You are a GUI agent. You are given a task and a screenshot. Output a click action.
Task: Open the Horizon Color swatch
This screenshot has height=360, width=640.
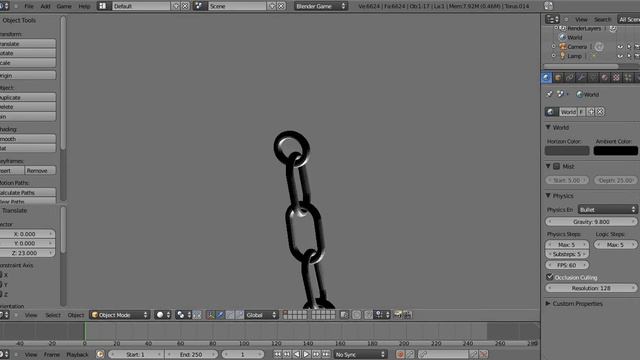(567, 151)
